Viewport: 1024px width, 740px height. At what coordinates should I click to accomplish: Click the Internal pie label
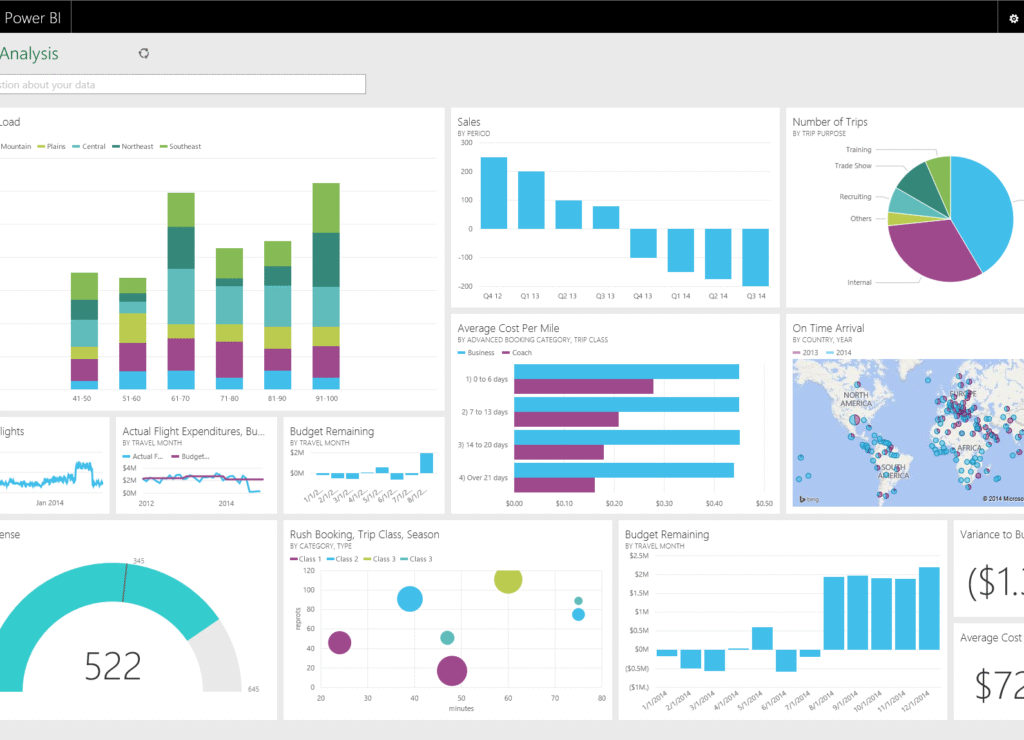click(x=859, y=283)
